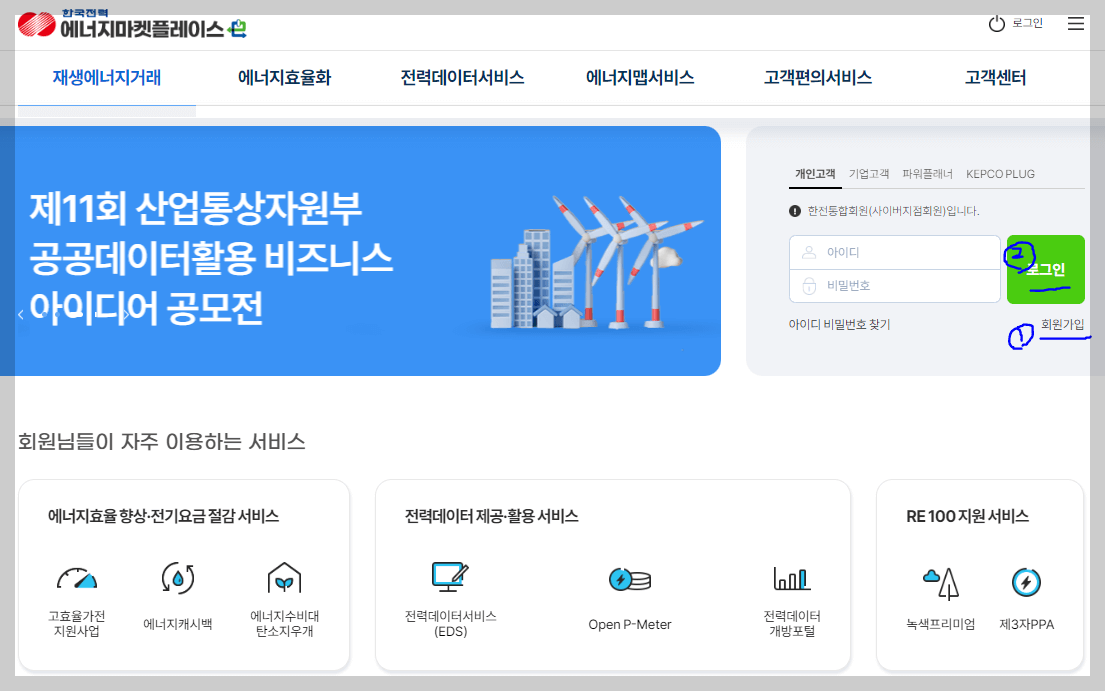Screen dimensions: 1105x691
Task: Select the Open P-Meter coin meter icon
Action: 628,578
